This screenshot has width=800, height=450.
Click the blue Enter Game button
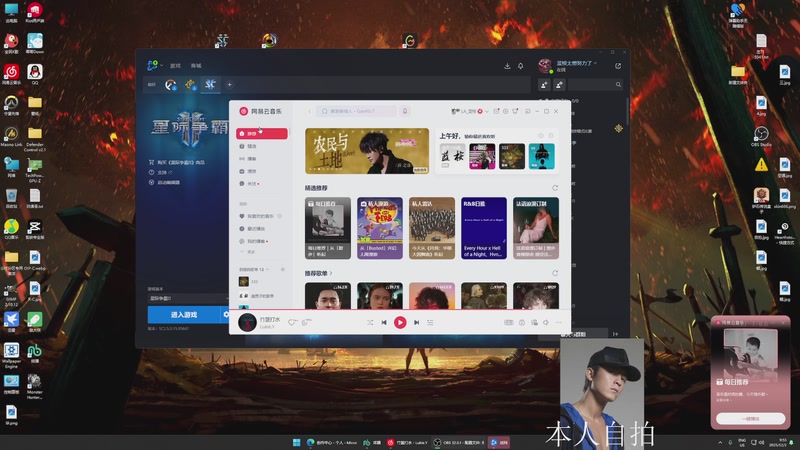(184, 315)
